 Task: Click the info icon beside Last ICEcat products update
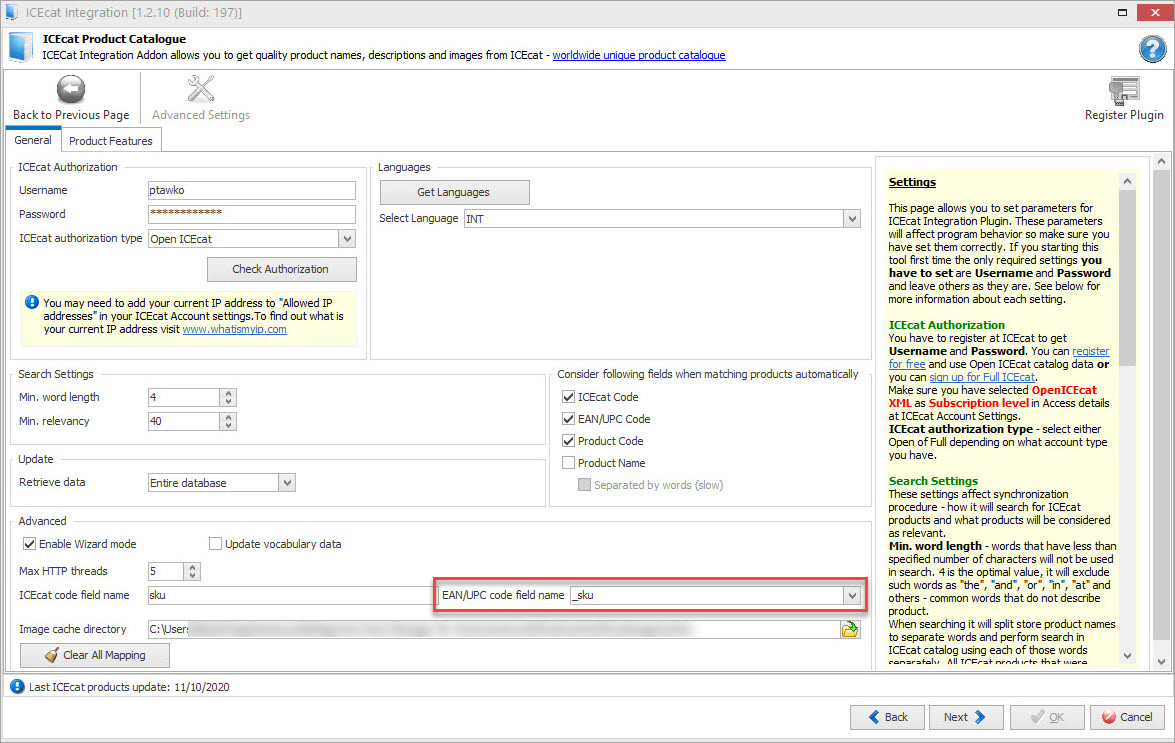tap(17, 686)
